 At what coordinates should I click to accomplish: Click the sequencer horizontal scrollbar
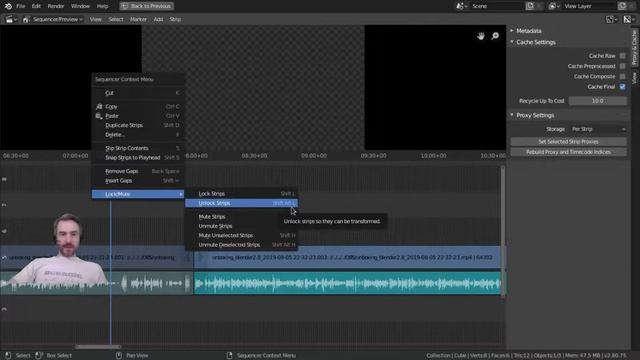click(x=98, y=347)
